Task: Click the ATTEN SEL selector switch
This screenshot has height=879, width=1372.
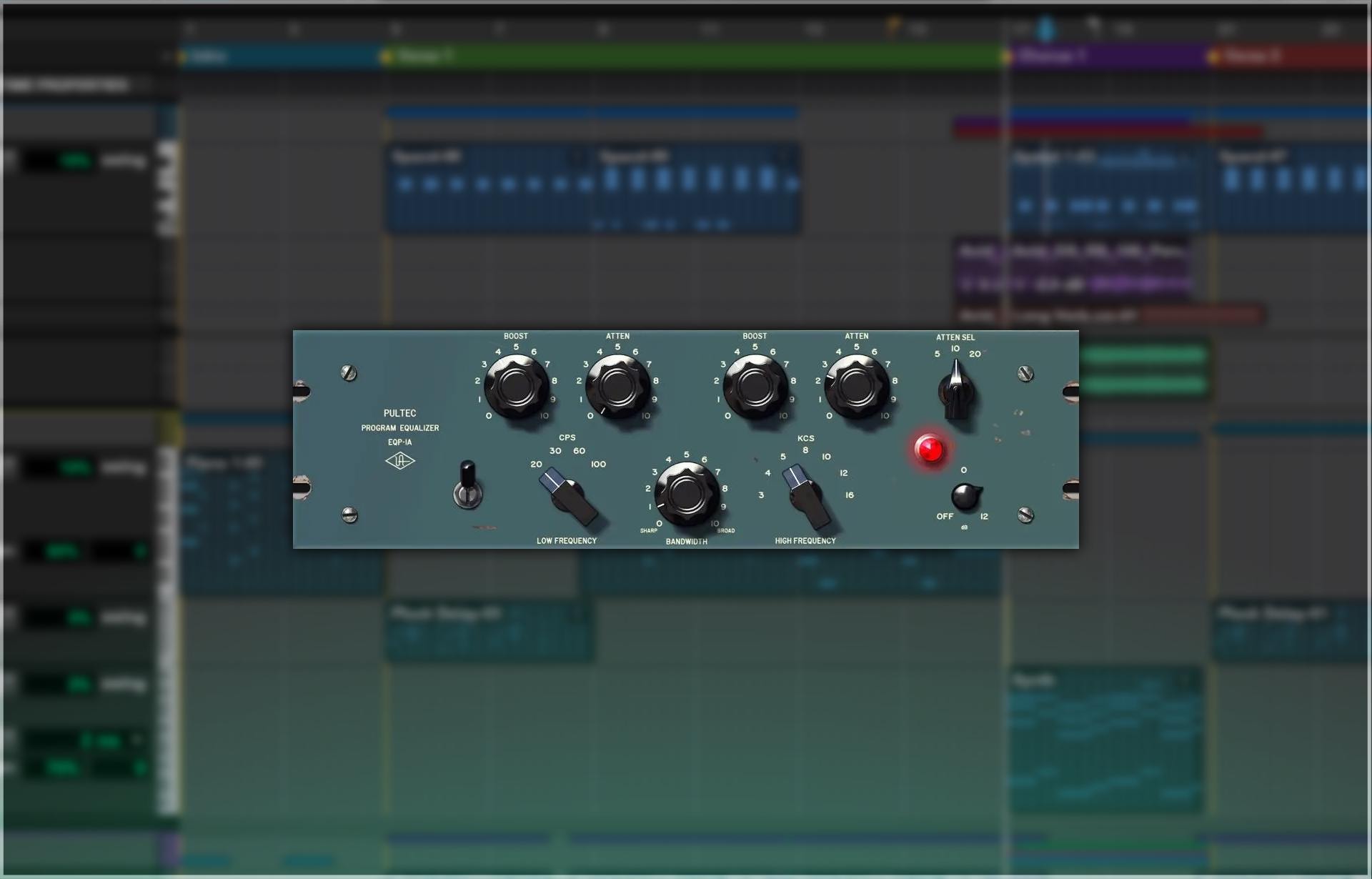Action: (956, 390)
